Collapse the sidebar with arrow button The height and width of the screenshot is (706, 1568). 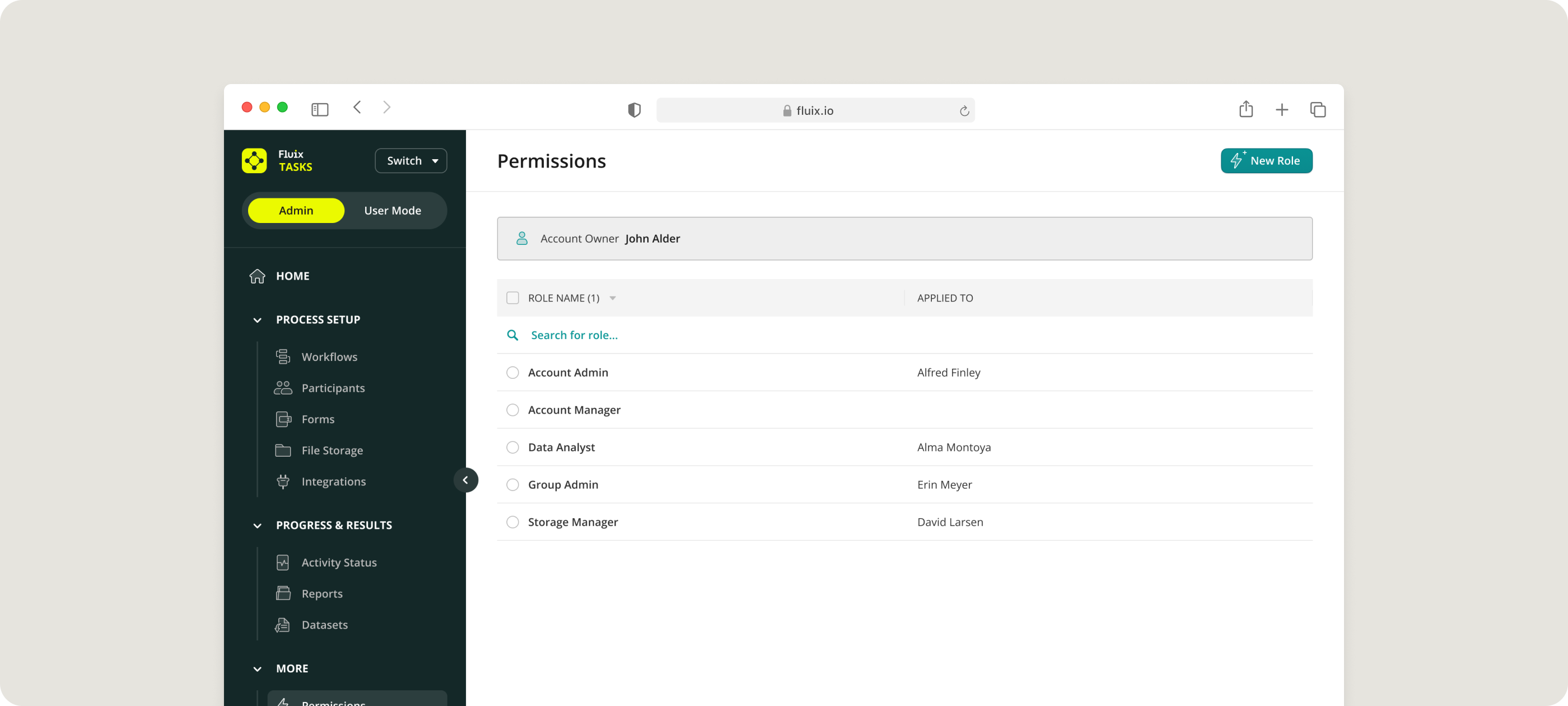pyautogui.click(x=466, y=480)
